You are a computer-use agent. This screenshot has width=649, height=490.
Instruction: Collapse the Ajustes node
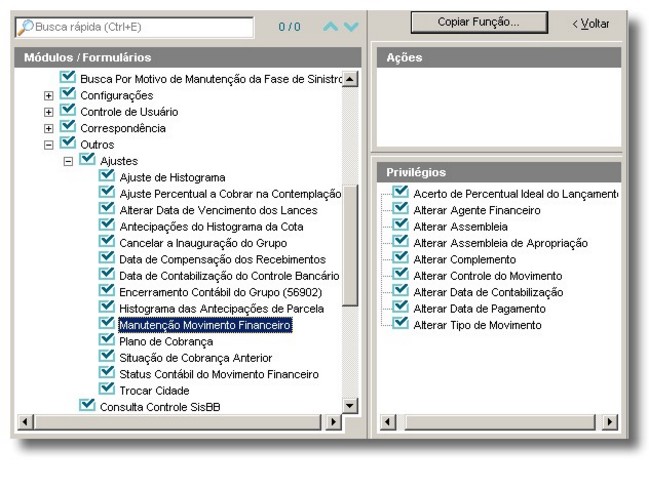pyautogui.click(x=68, y=161)
